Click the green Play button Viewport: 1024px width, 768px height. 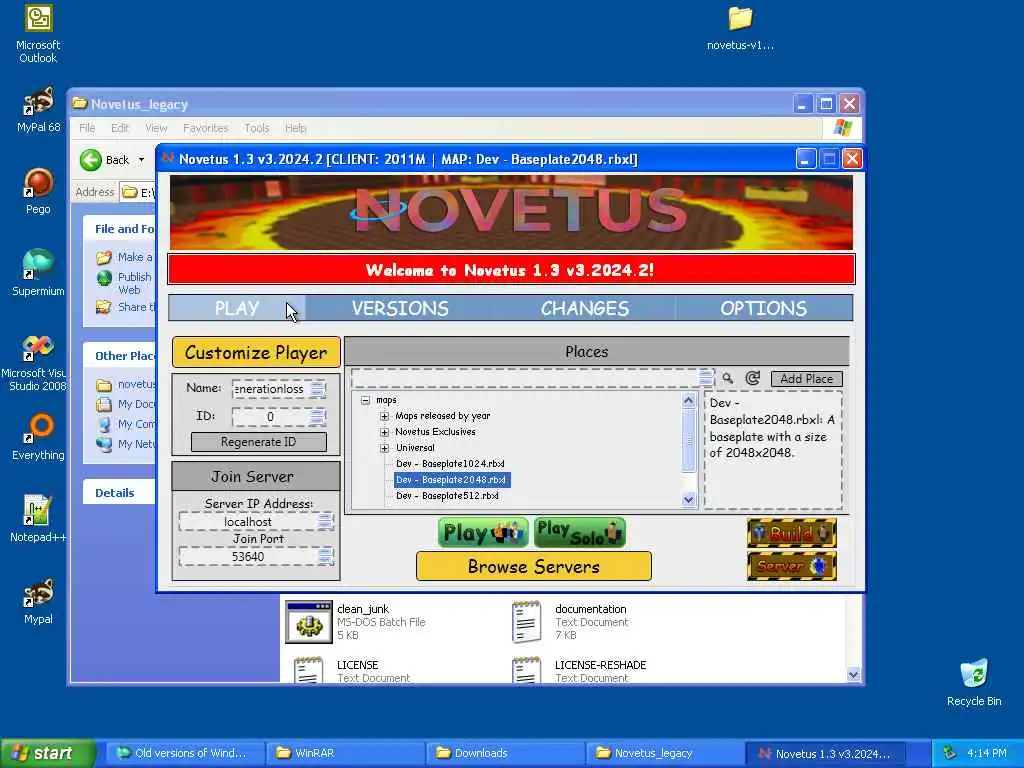pos(483,533)
